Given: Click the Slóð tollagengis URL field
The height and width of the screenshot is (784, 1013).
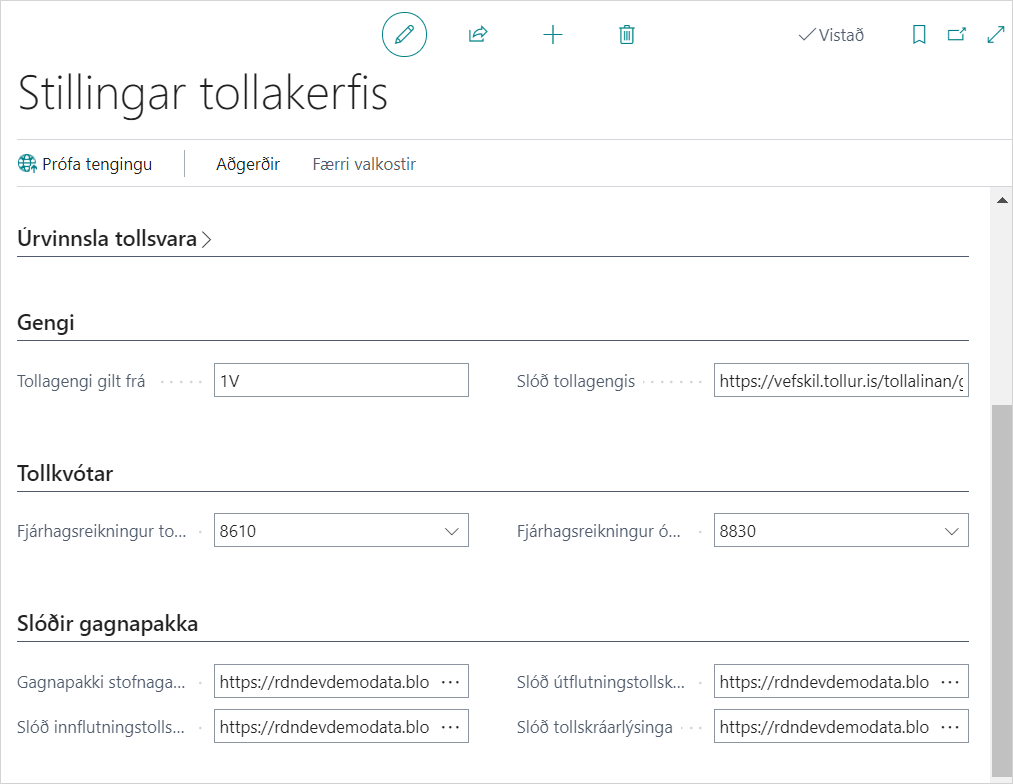Looking at the screenshot, I should [x=840, y=381].
